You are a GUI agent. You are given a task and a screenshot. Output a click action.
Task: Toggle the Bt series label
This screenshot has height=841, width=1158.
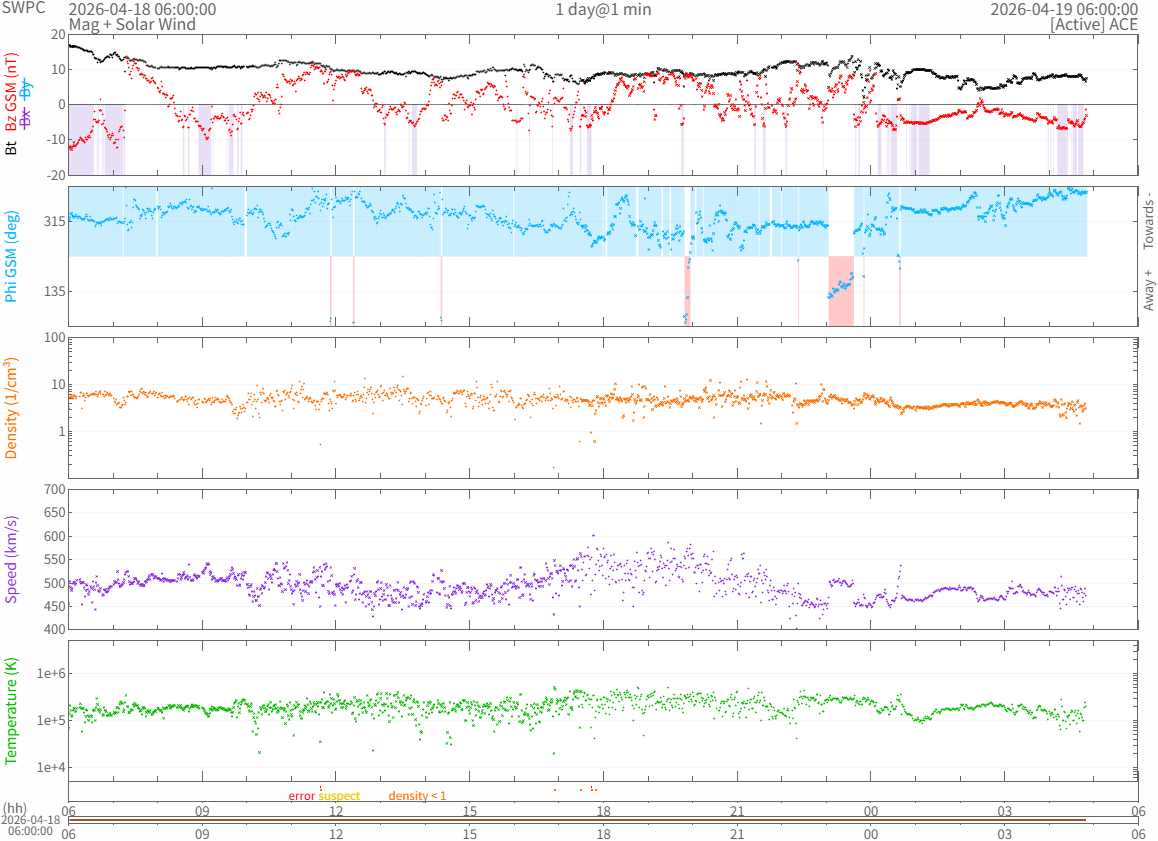(x=12, y=148)
